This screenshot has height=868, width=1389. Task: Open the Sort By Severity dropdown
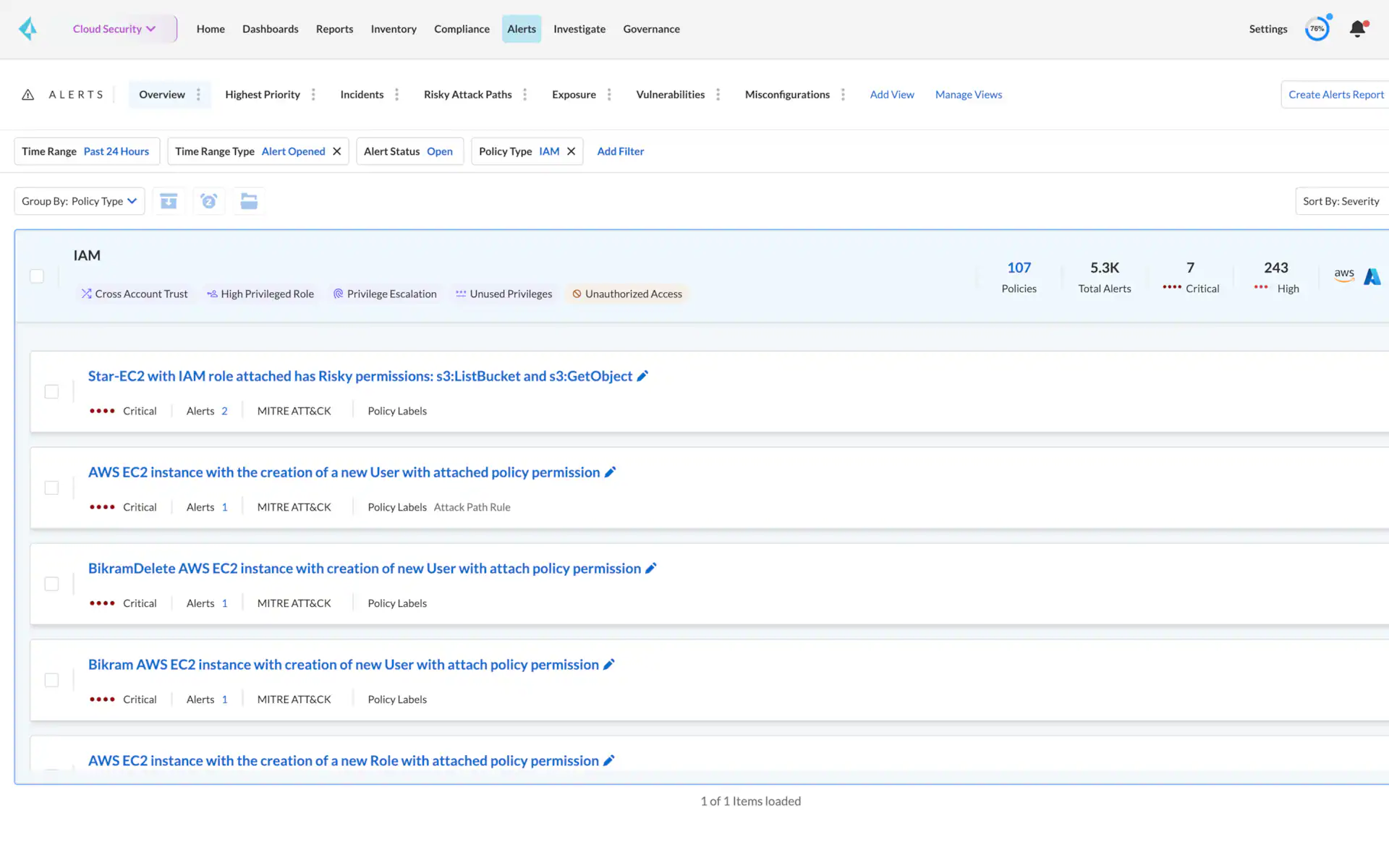coord(1341,201)
